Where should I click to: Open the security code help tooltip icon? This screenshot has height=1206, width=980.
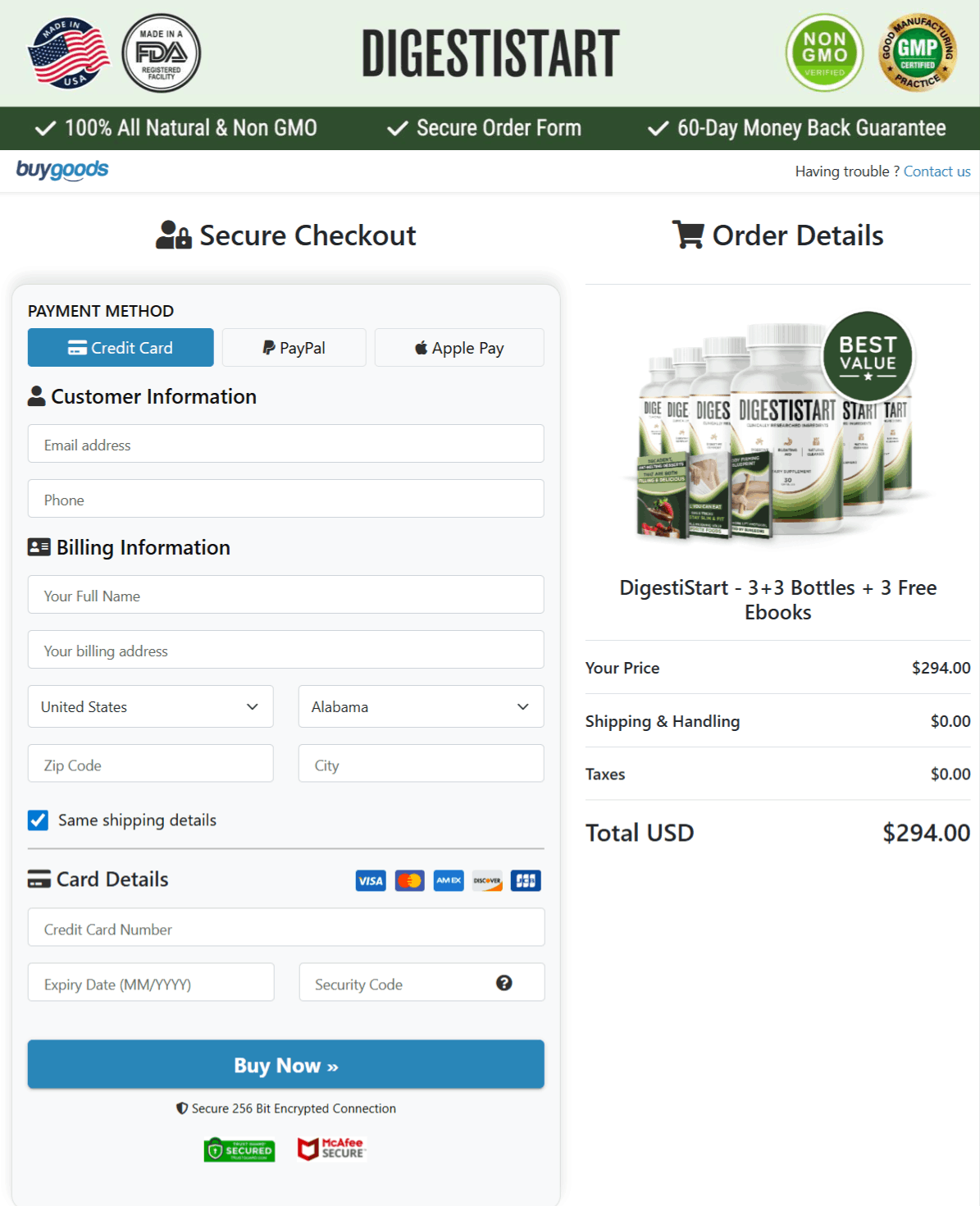pos(504,981)
